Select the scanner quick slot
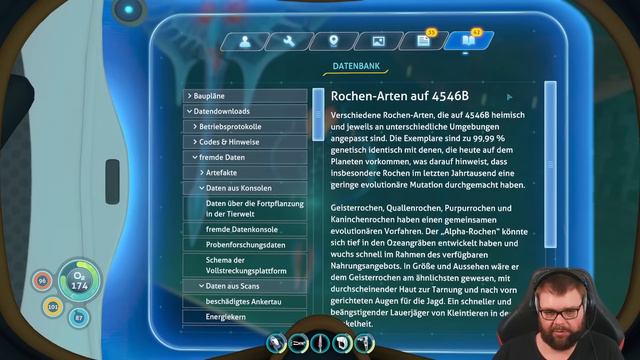The height and width of the screenshot is (360, 640). pos(342,344)
